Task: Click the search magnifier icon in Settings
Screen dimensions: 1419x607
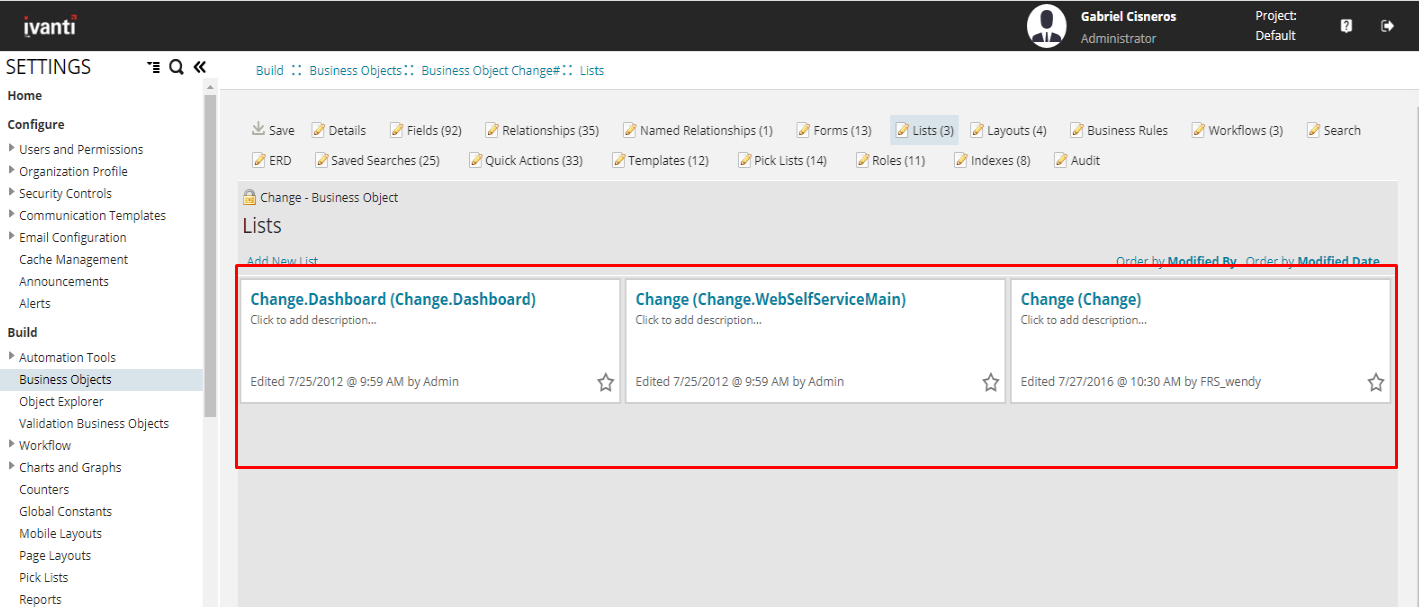Action: pos(176,67)
